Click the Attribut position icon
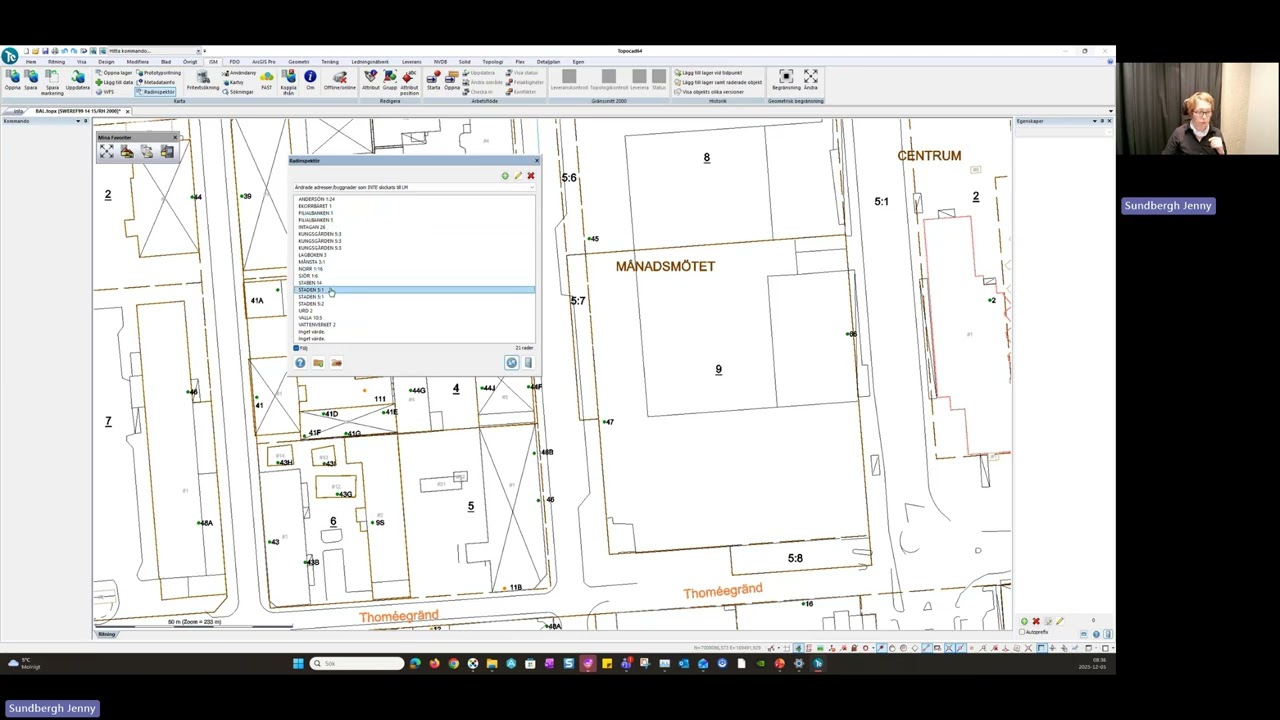 pos(409,80)
